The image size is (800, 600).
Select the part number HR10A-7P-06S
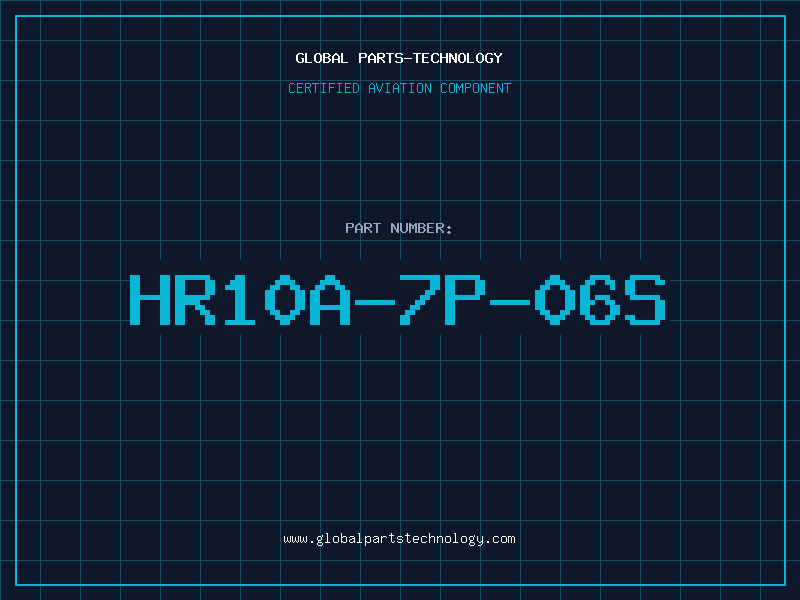click(398, 300)
